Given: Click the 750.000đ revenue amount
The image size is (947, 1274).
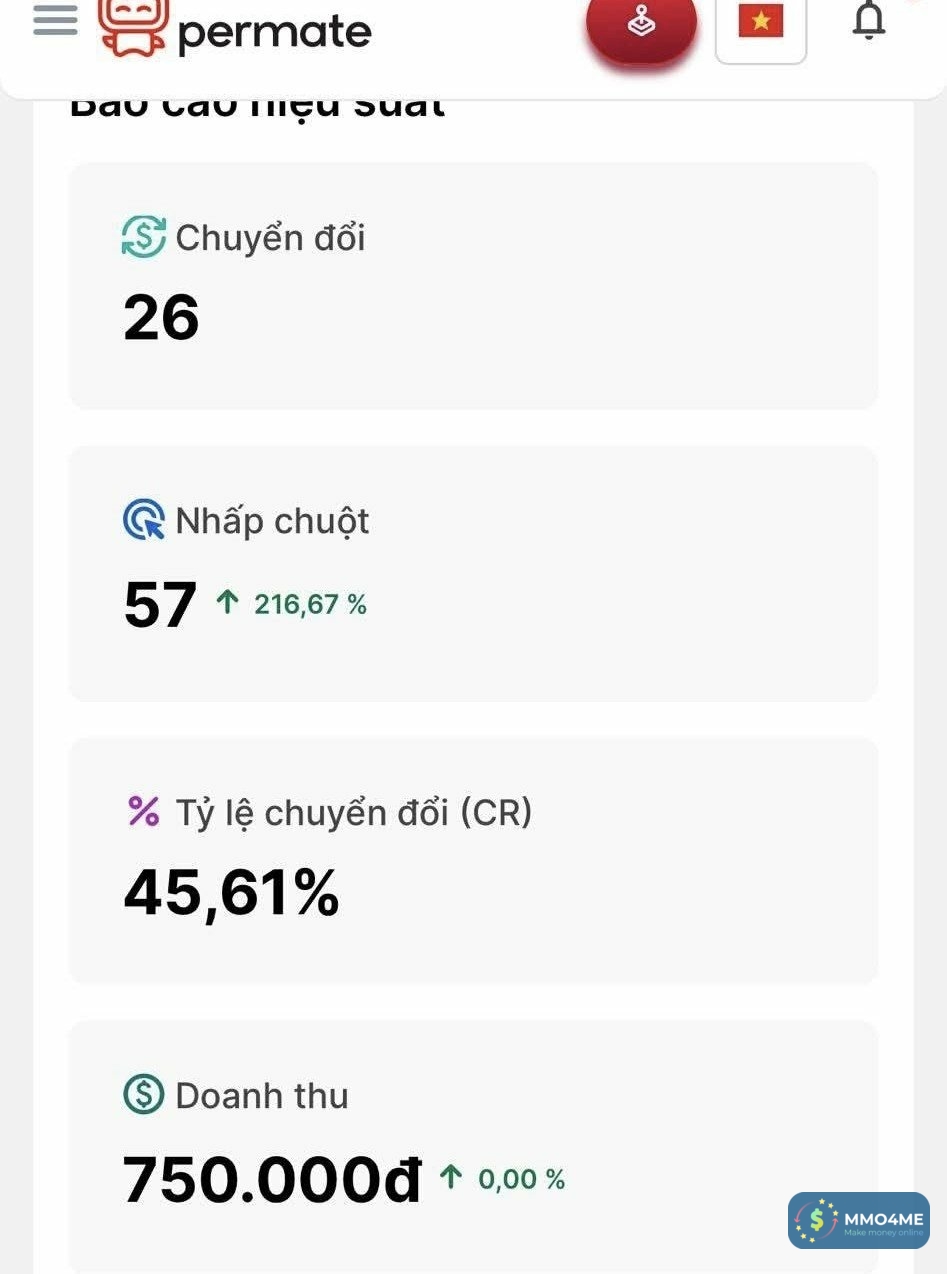Looking at the screenshot, I should click(272, 1180).
